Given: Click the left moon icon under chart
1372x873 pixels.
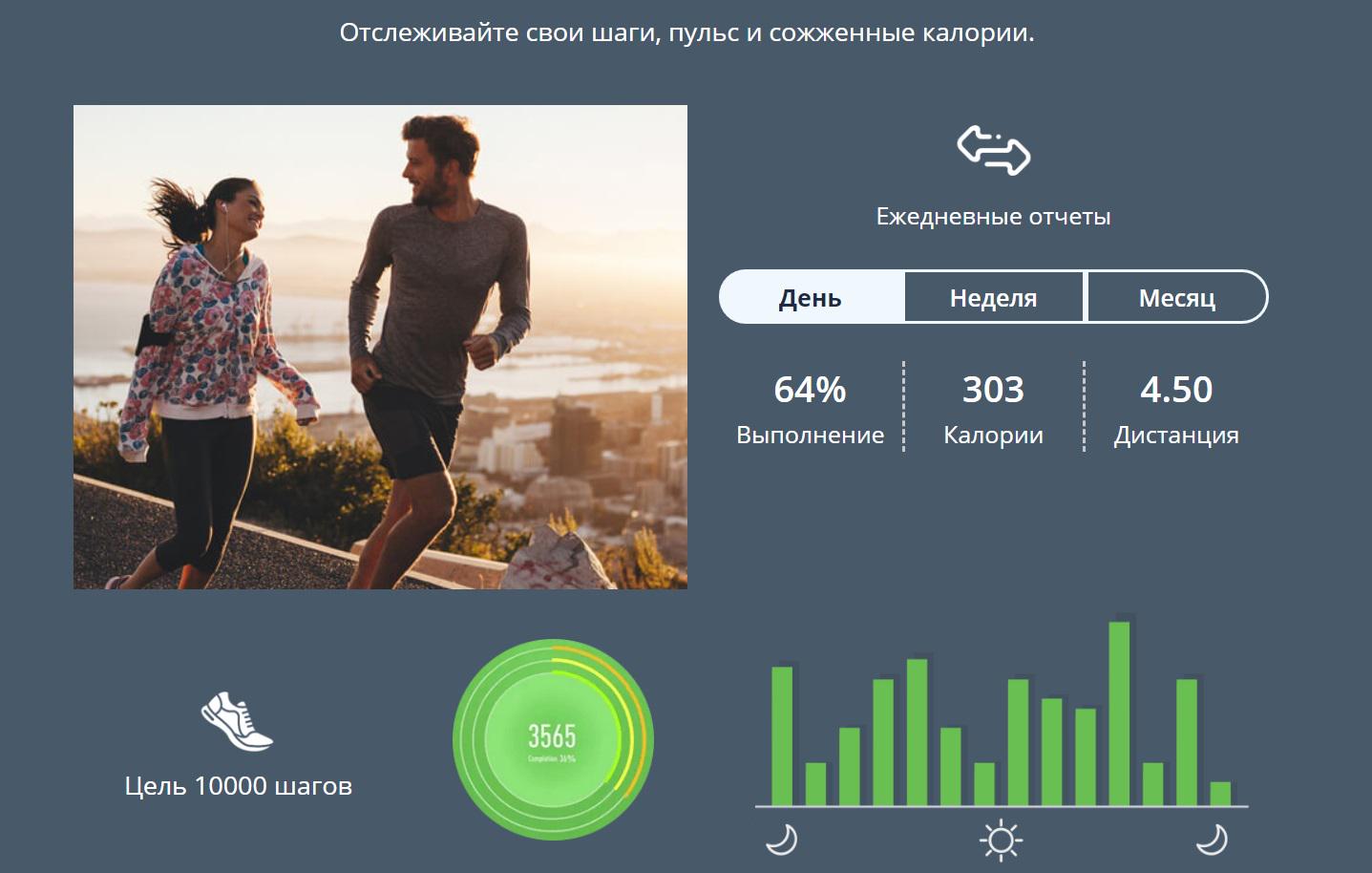Looking at the screenshot, I should (x=782, y=840).
